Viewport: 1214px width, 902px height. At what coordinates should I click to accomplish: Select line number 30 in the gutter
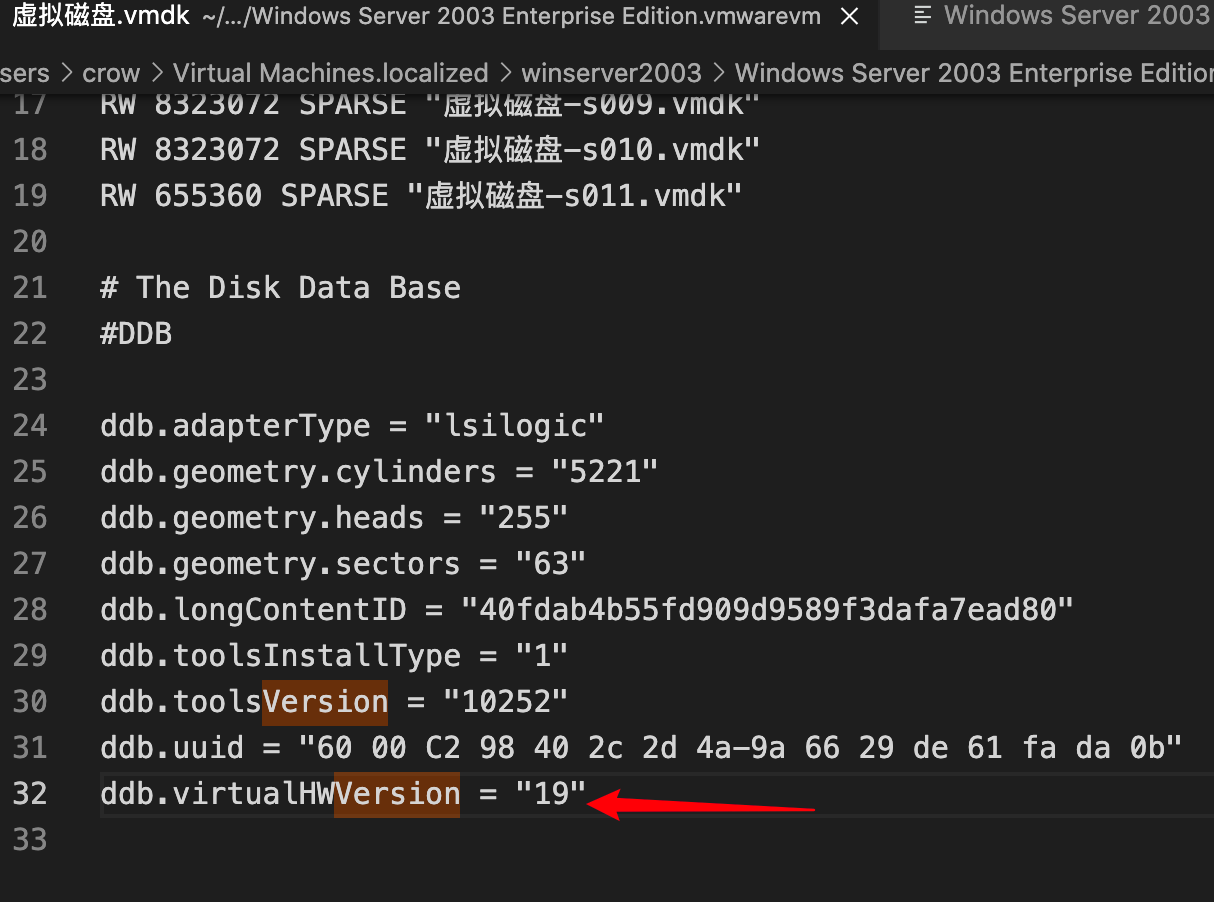(x=30, y=701)
